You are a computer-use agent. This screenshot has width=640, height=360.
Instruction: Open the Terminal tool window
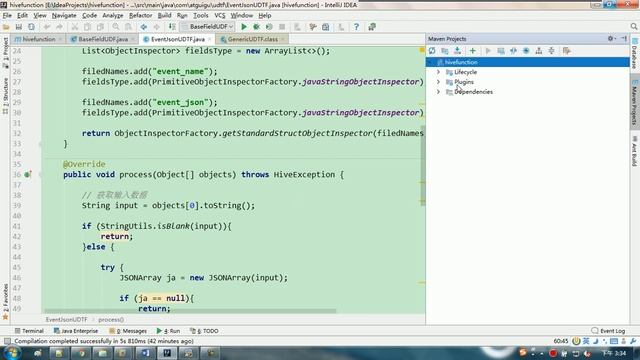(x=29, y=331)
